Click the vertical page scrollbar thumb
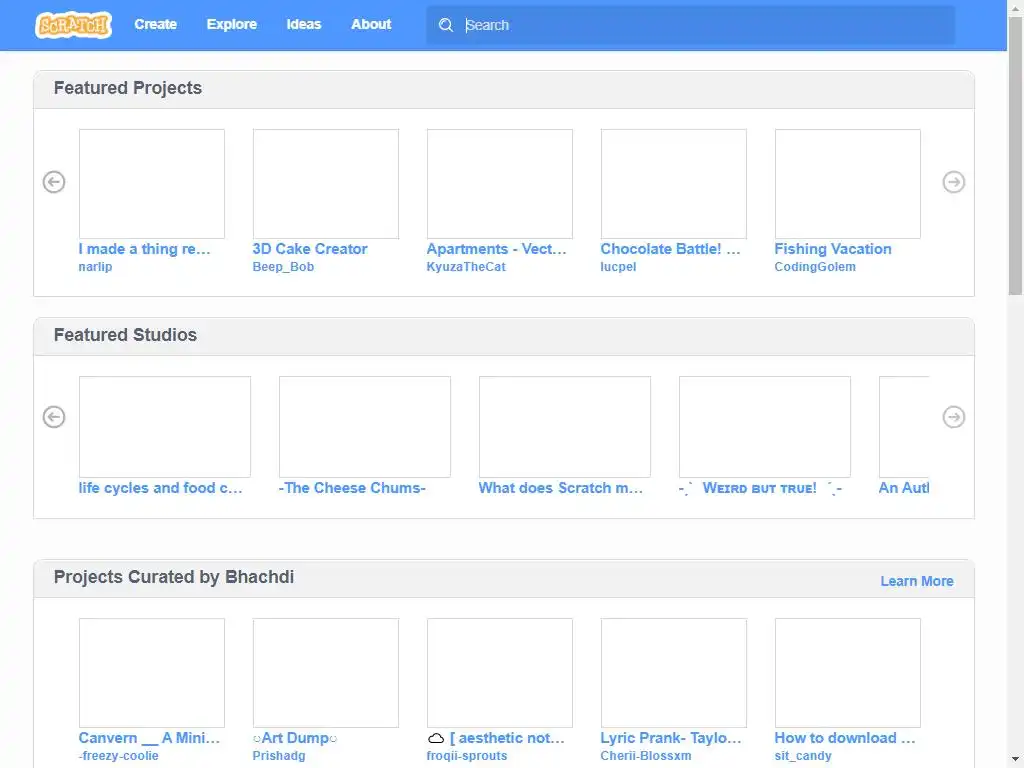The height and width of the screenshot is (768, 1024). pyautogui.click(x=1016, y=154)
